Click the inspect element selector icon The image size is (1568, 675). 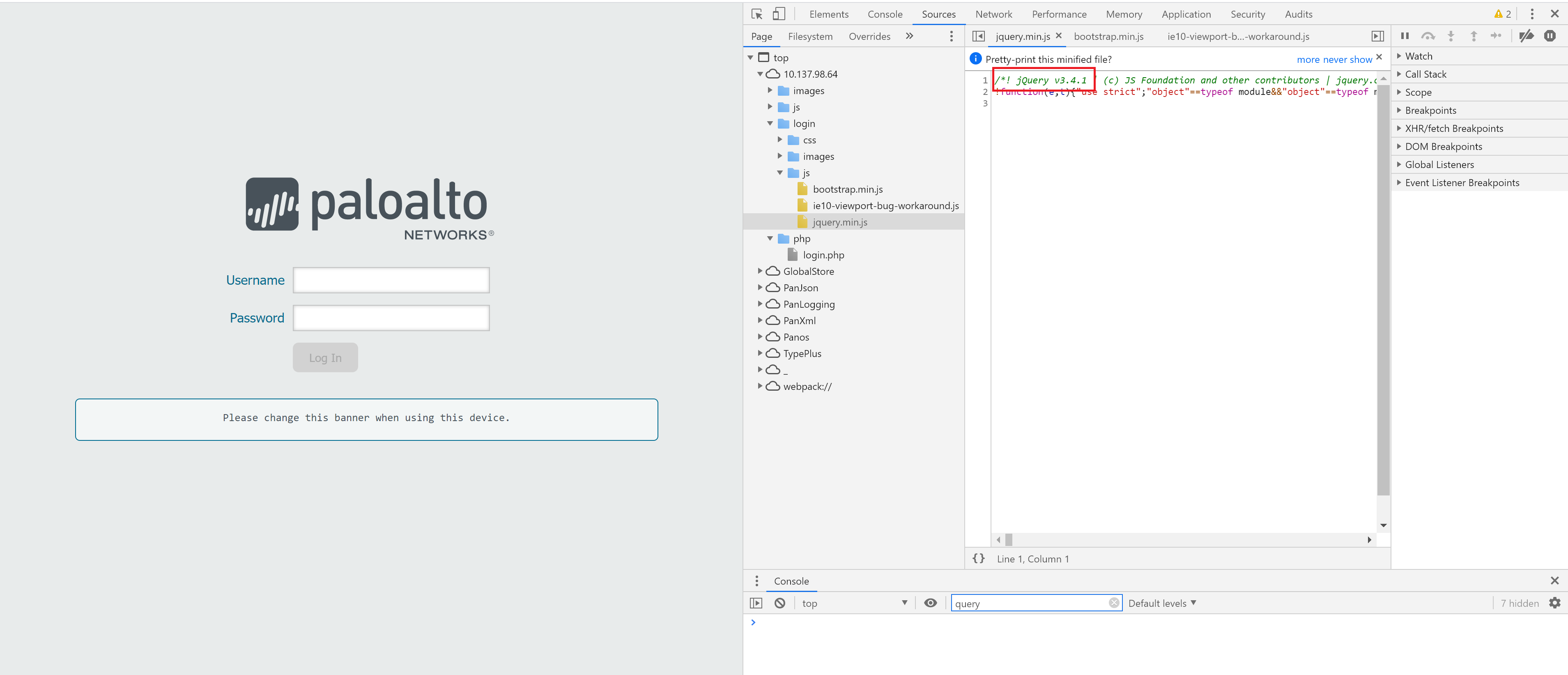click(x=756, y=14)
